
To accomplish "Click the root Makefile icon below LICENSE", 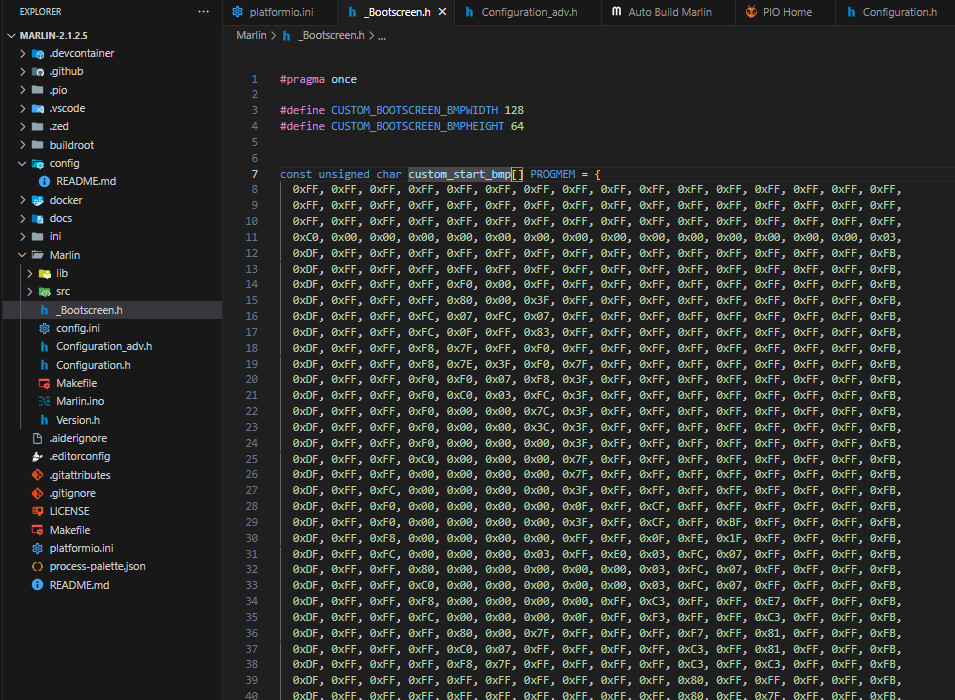I will click(38, 530).
